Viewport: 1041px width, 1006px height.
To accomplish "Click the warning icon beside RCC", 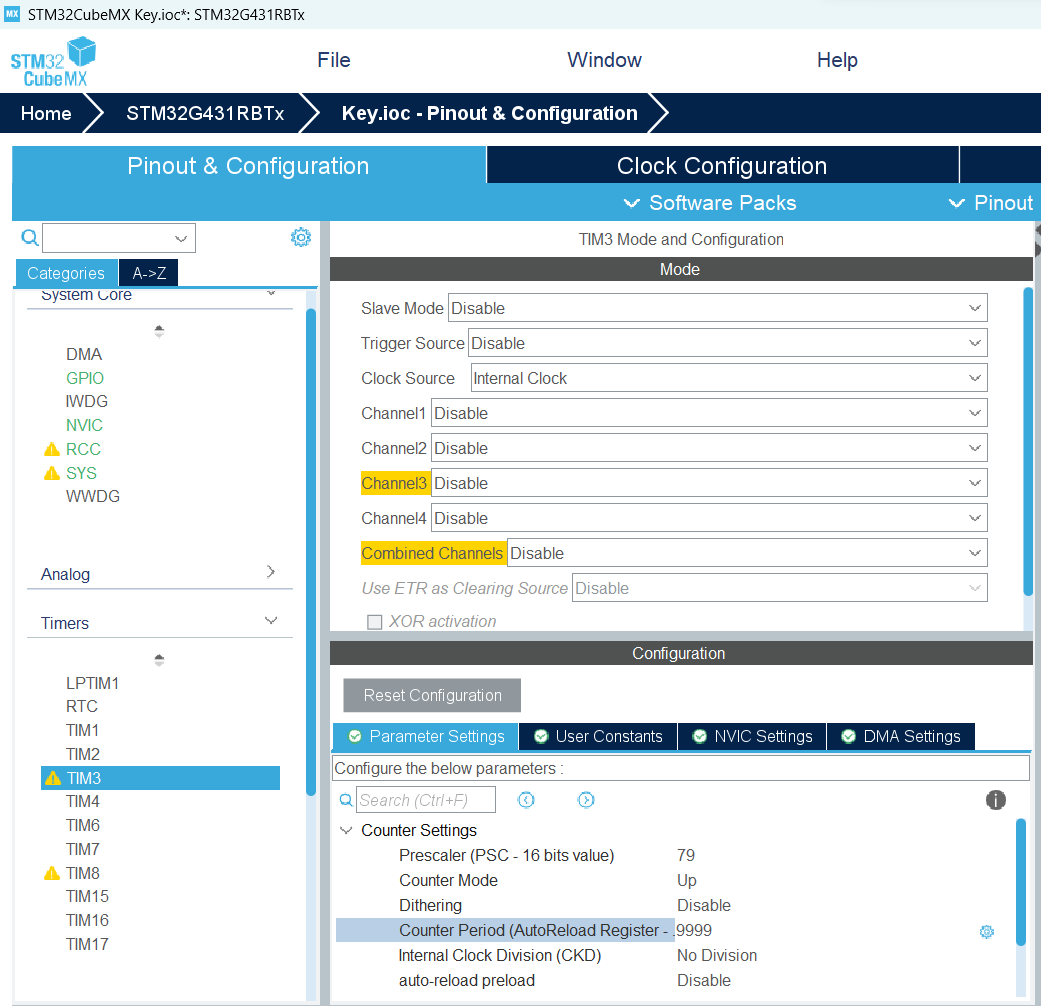I will [52, 450].
